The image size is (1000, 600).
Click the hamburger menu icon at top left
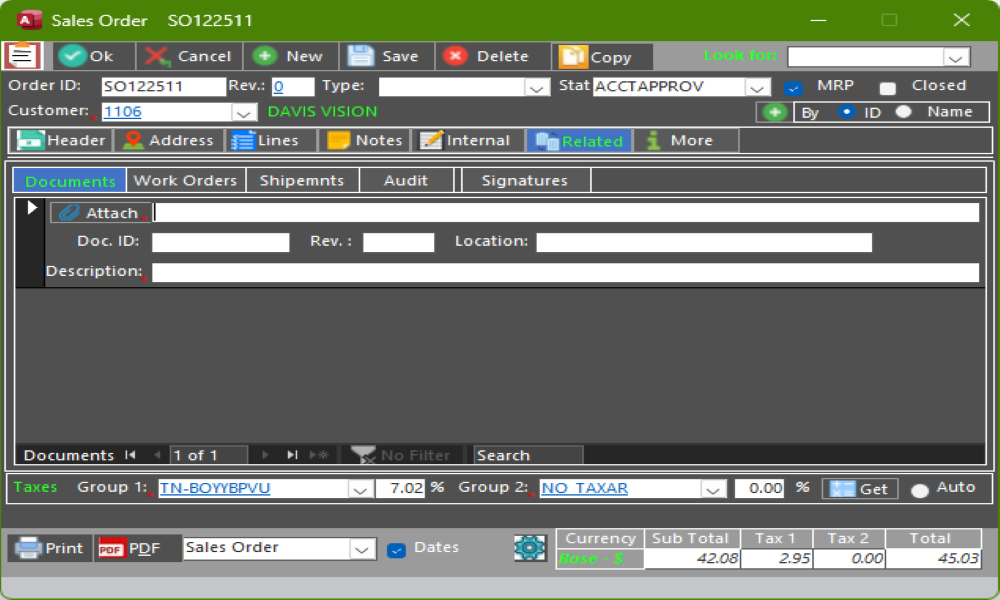(22, 56)
